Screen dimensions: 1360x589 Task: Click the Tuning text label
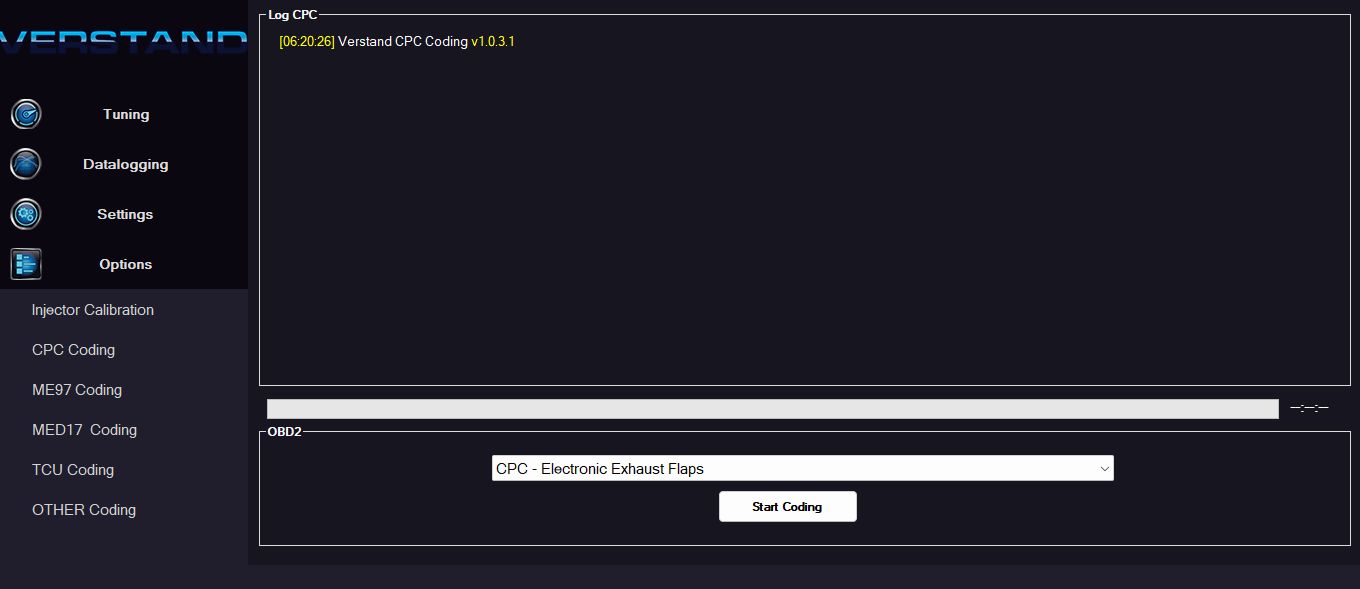tap(125, 114)
